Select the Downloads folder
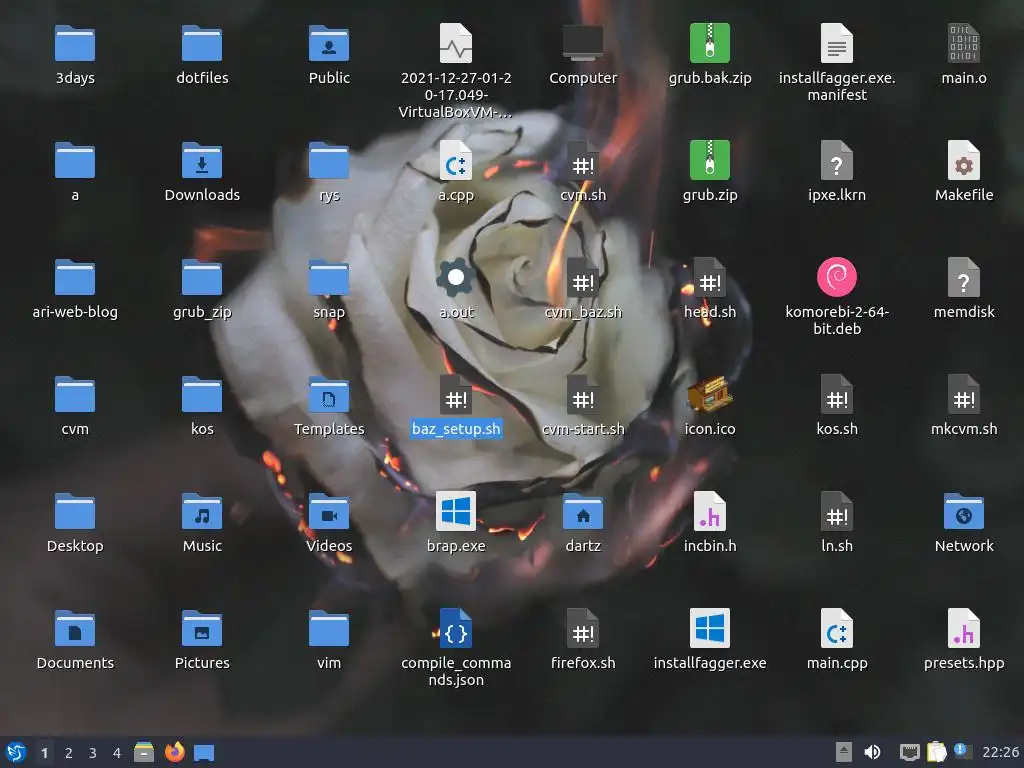Viewport: 1024px width, 768px height. point(202,161)
